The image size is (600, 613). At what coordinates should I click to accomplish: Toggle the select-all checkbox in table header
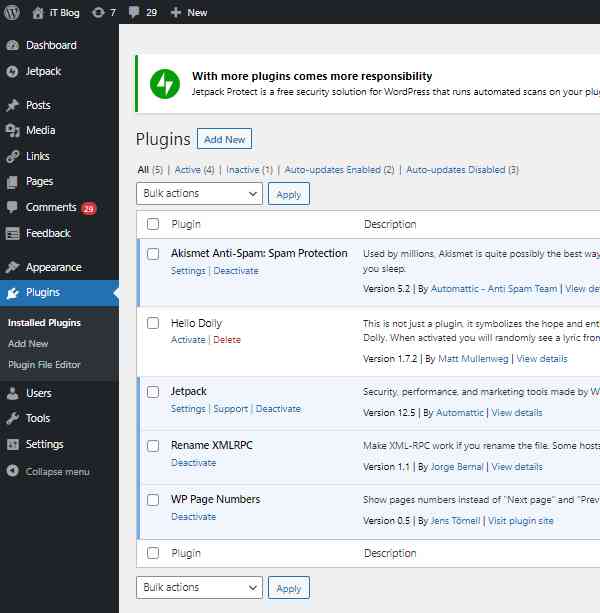tap(153, 224)
